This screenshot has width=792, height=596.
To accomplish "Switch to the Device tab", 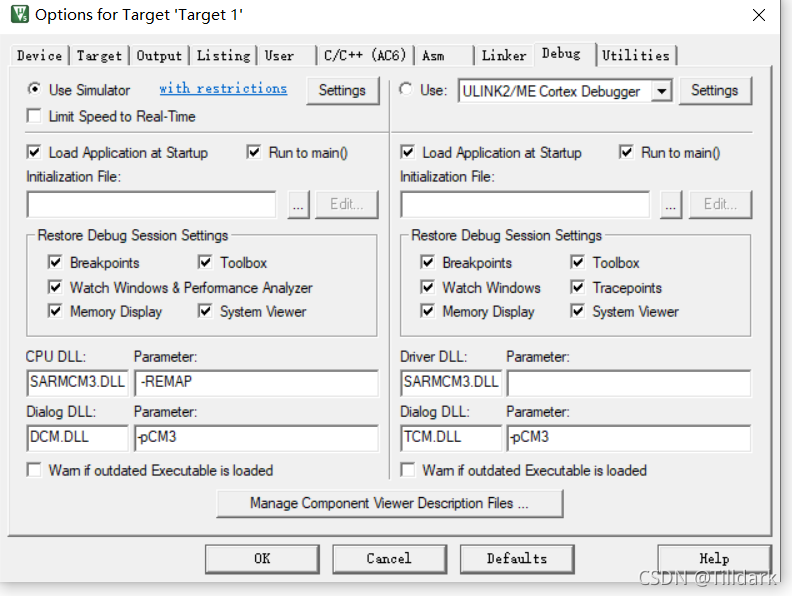I will tap(39, 55).
